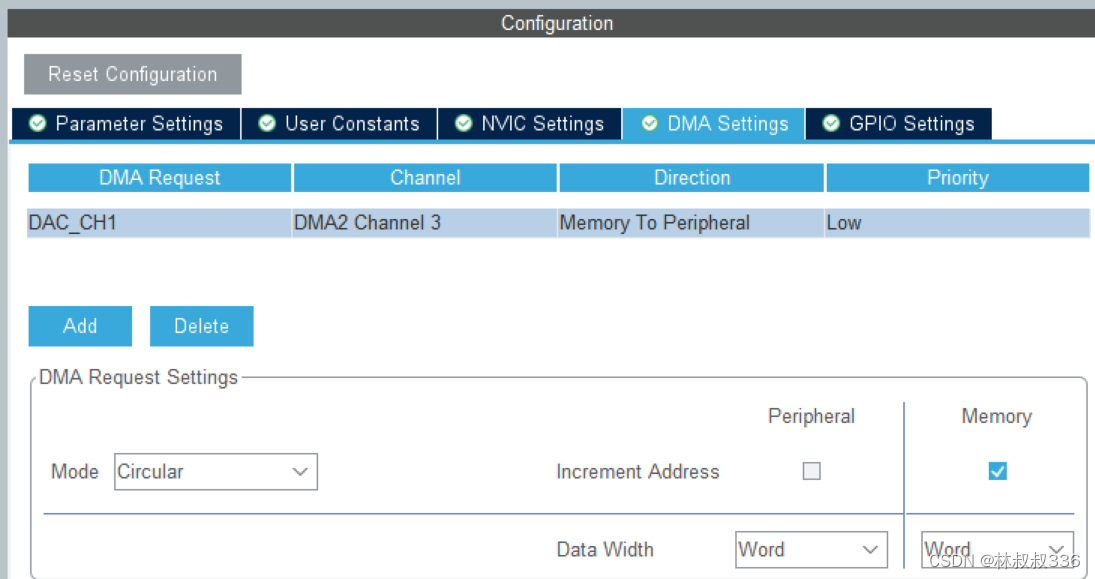Delete the selected DMA request
The image size is (1095, 579).
pos(202,326)
